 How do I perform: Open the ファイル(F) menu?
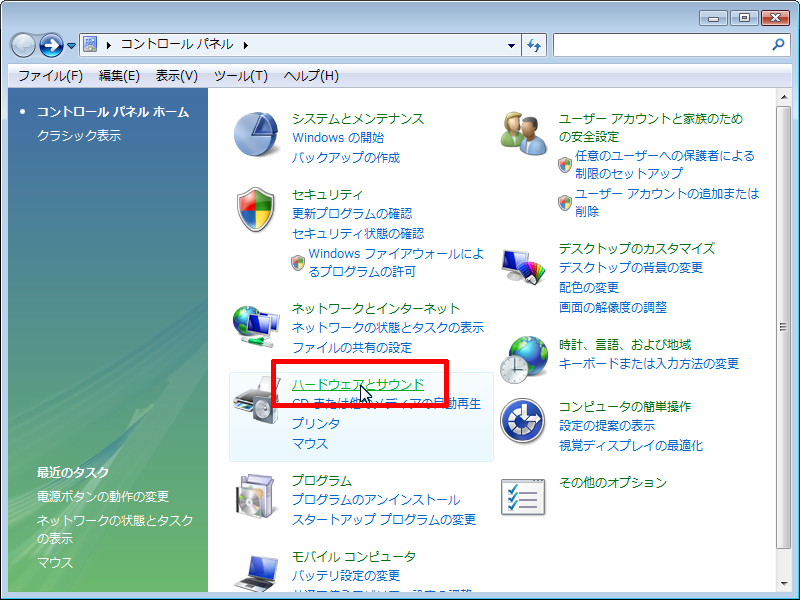[51, 76]
